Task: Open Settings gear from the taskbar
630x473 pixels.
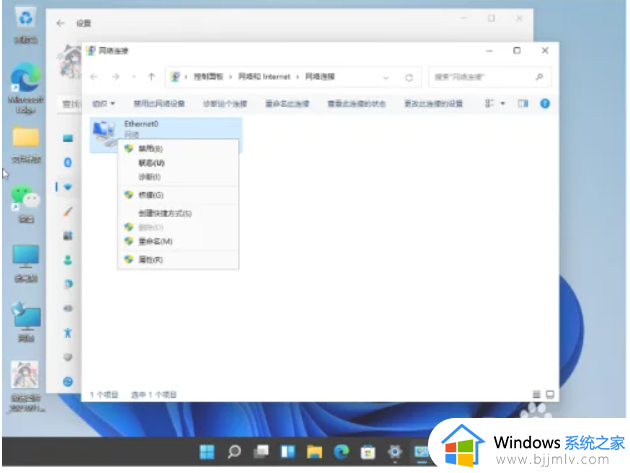Action: click(395, 452)
